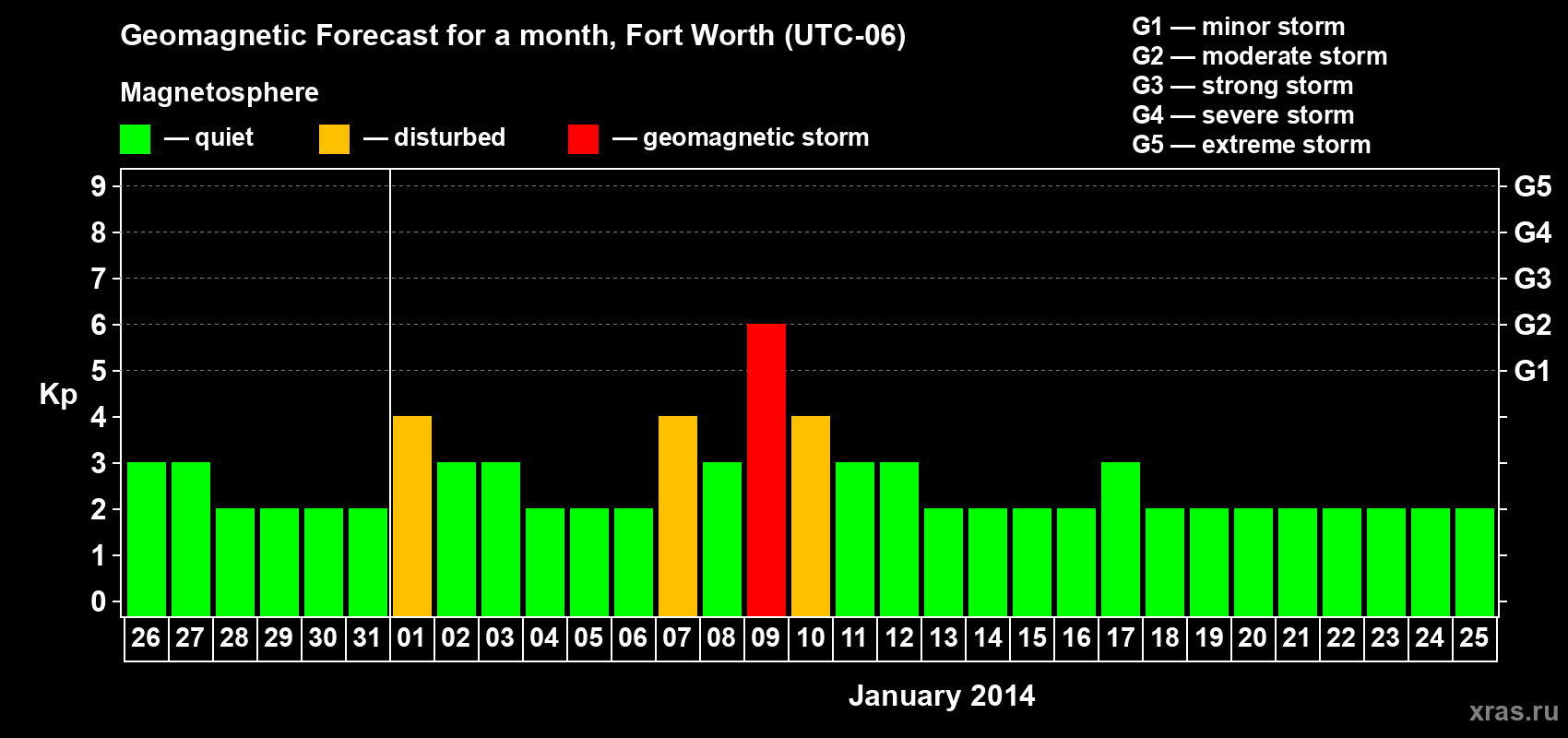Click date label 26 on the axis

(146, 637)
